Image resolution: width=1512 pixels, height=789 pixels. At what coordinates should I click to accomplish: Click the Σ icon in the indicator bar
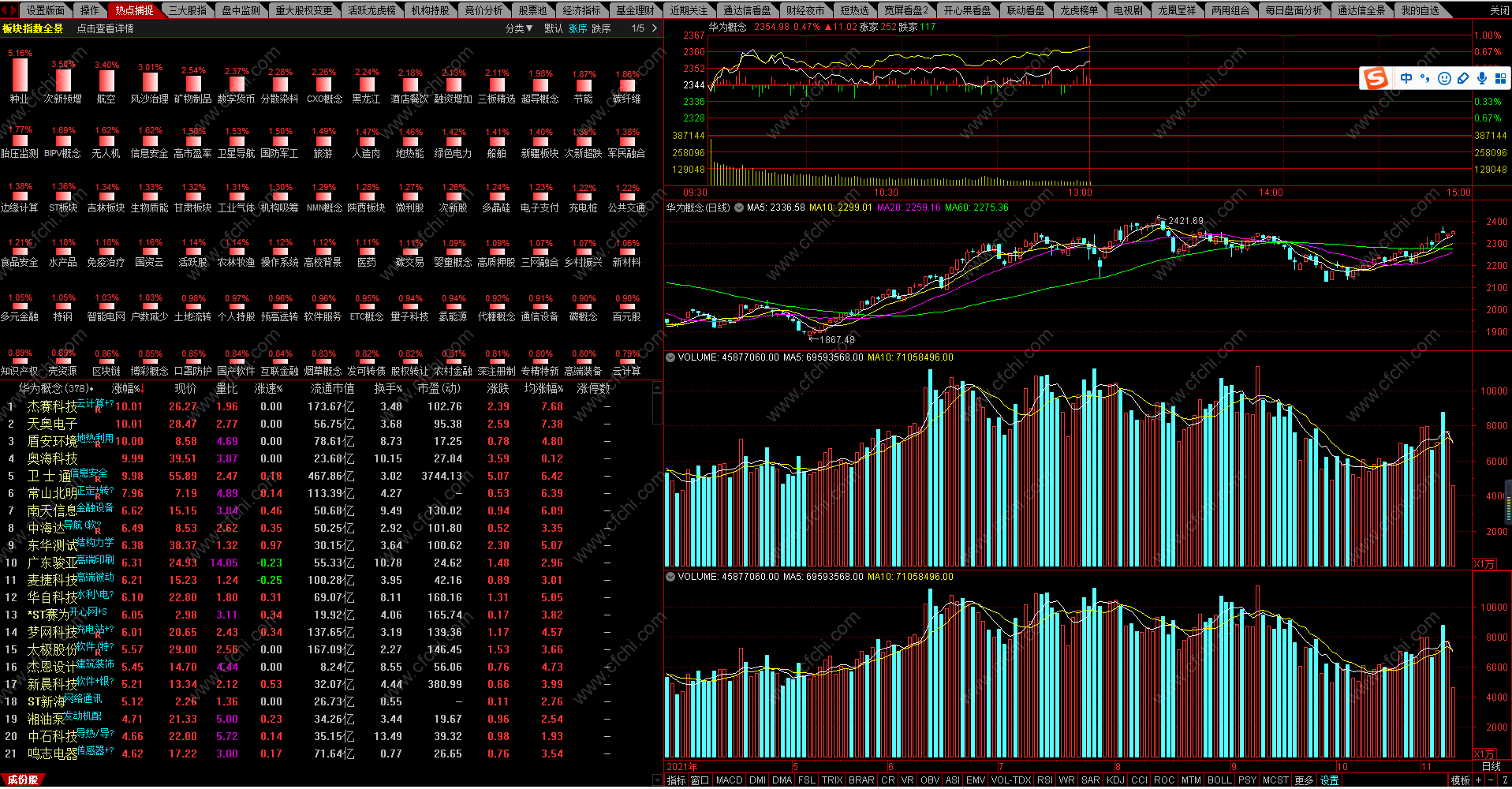pyautogui.click(x=1505, y=780)
